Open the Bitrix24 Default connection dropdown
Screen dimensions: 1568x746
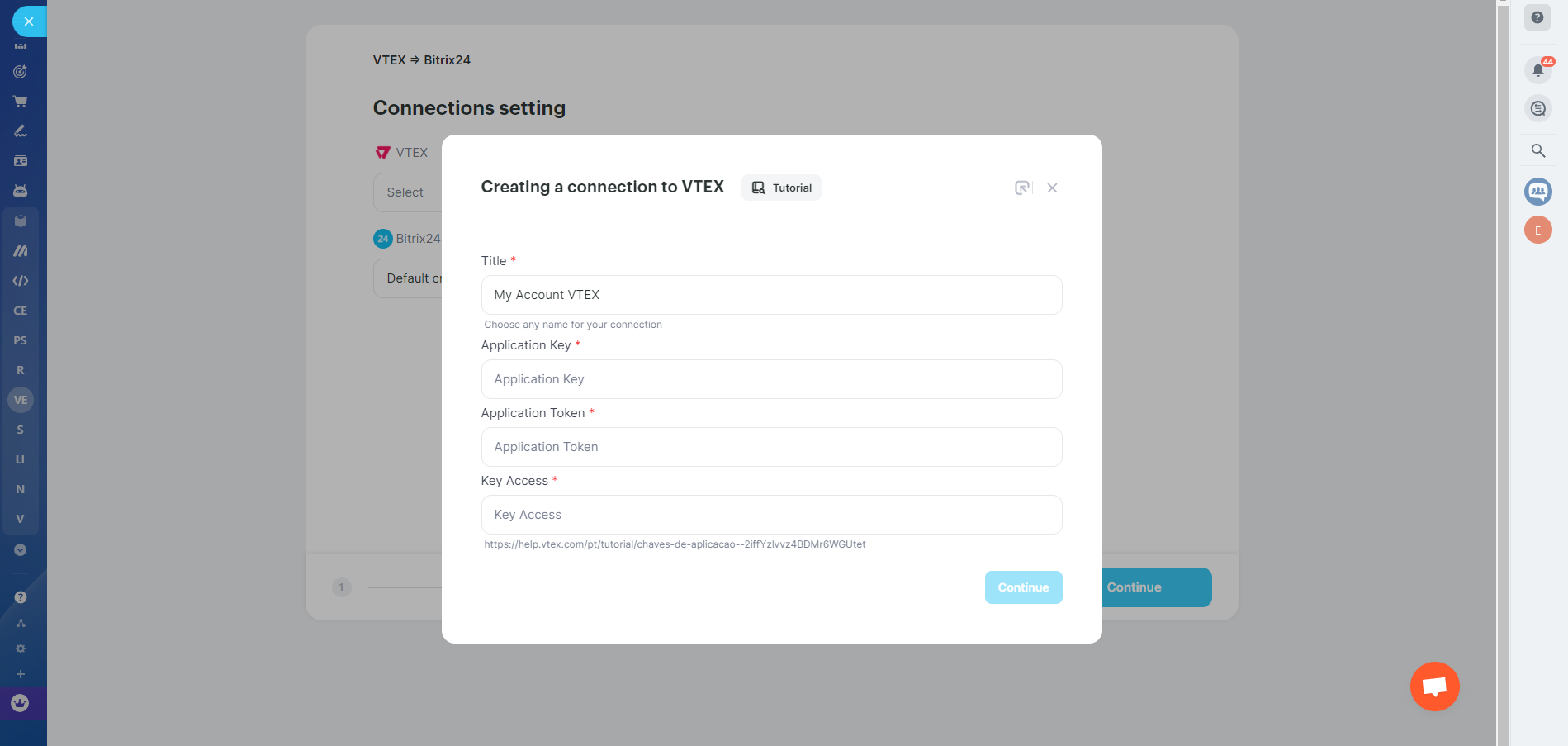410,278
